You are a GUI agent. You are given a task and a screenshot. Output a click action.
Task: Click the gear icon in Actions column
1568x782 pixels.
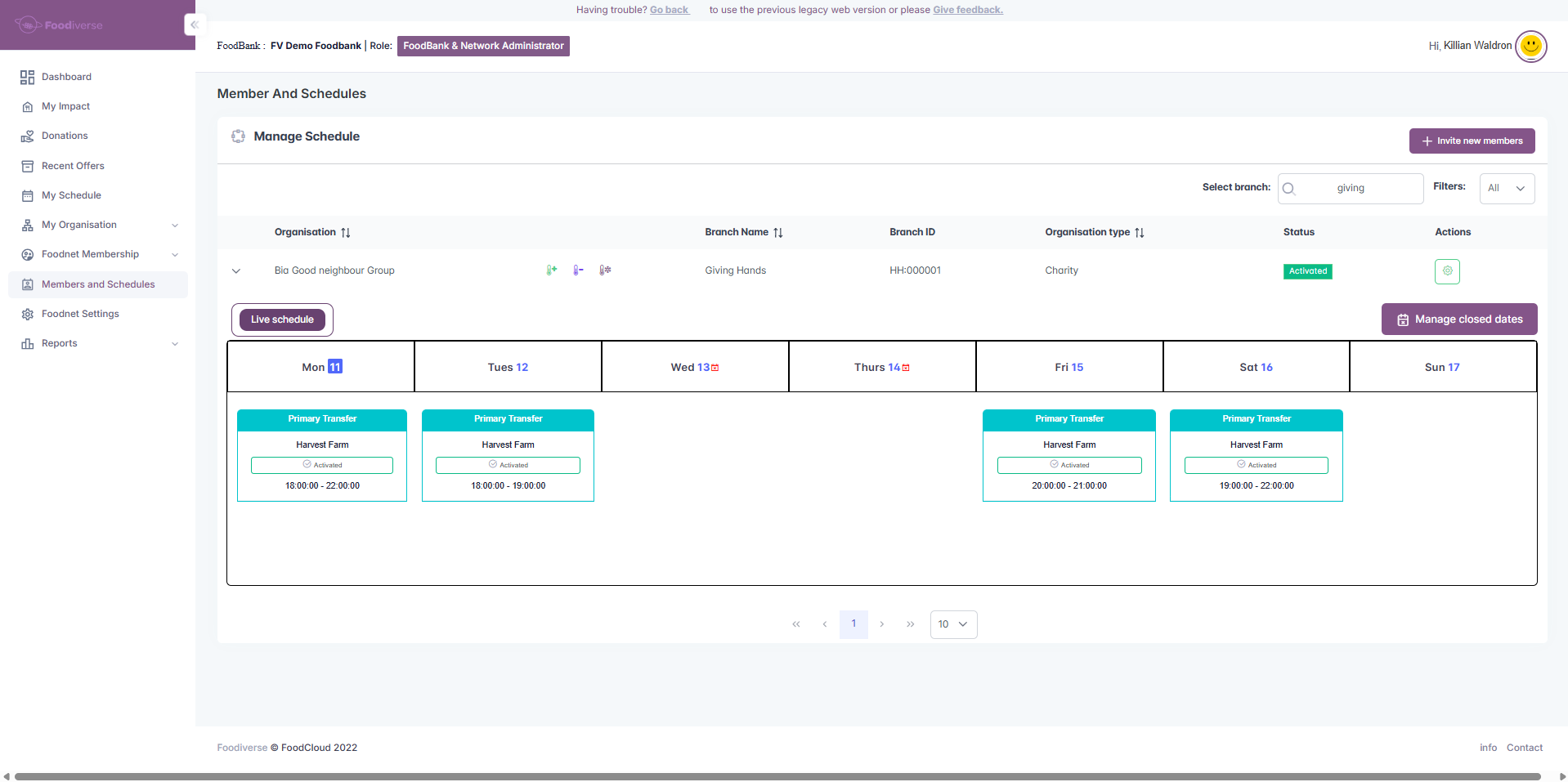coord(1447,271)
